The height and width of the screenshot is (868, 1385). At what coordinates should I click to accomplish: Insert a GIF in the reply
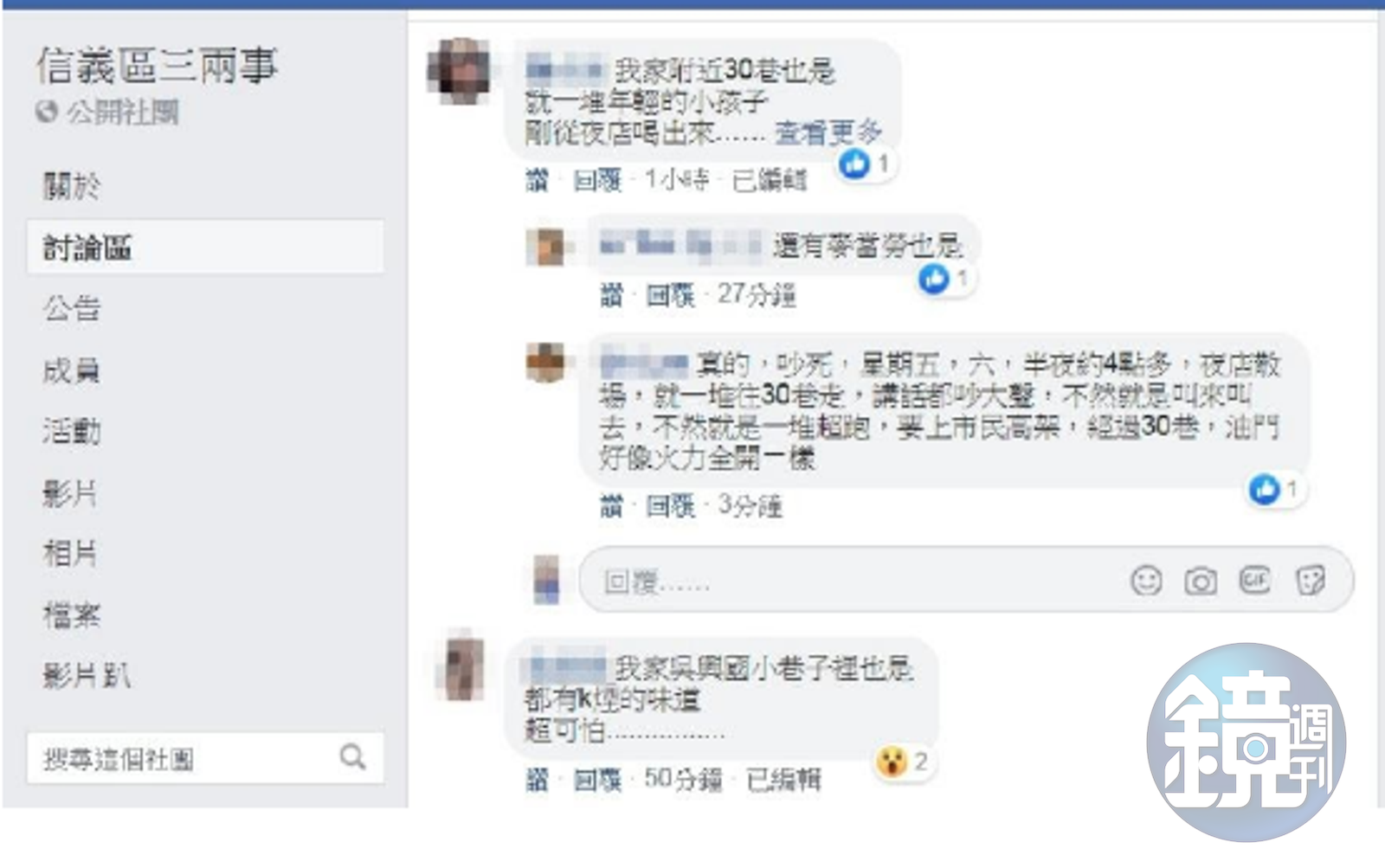[x=1255, y=580]
